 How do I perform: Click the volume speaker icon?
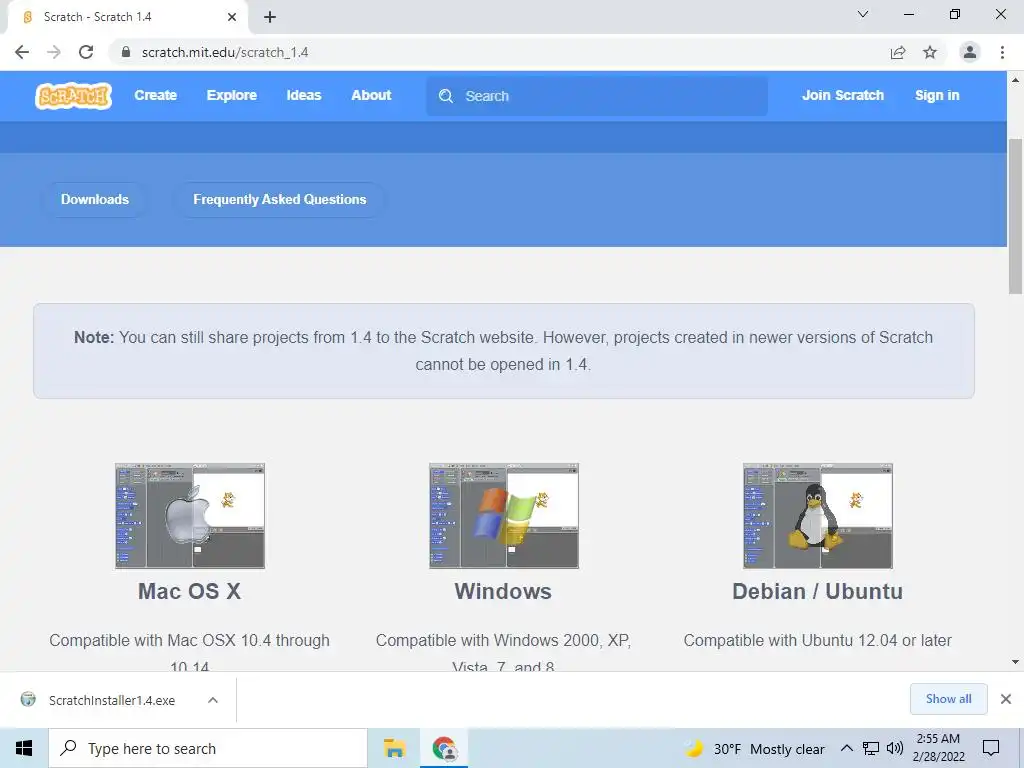tap(895, 748)
